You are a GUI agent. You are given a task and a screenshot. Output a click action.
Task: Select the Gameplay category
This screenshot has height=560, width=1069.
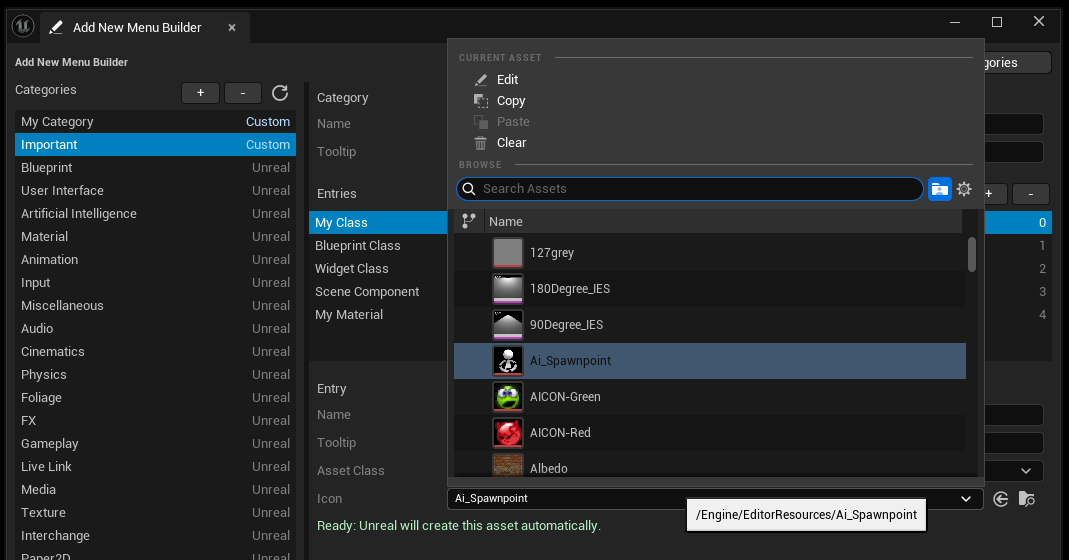click(x=155, y=444)
